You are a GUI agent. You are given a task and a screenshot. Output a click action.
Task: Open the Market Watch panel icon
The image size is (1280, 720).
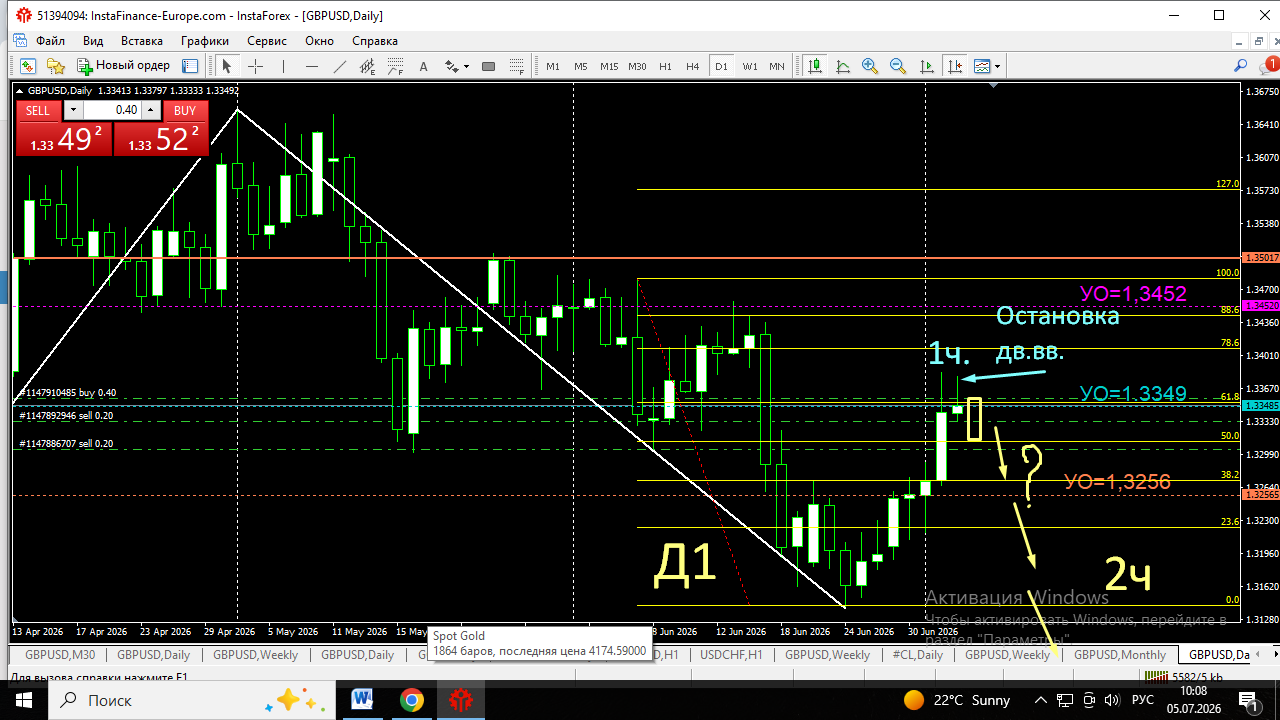190,66
